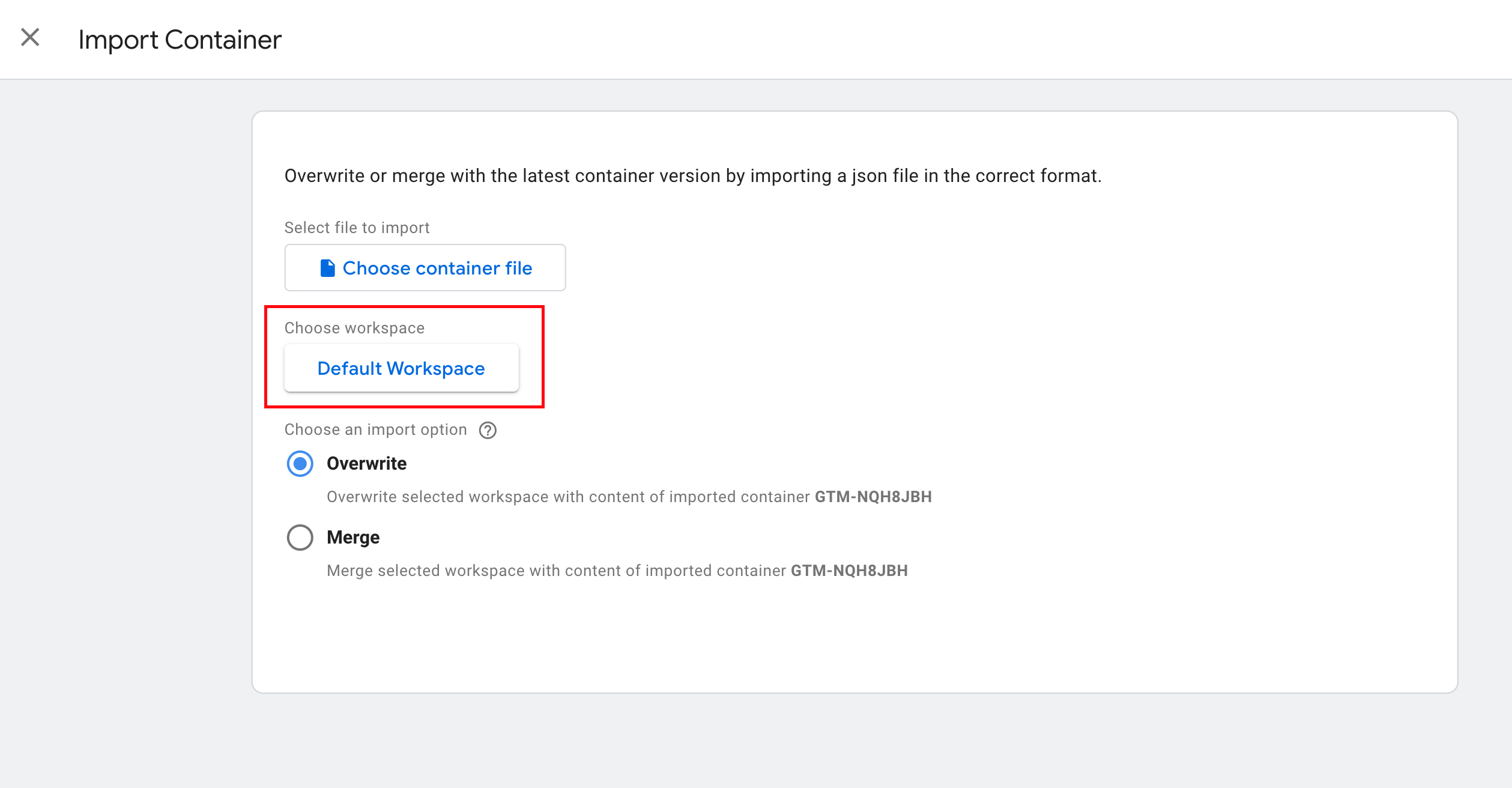Click the file icon in Choose container file
Screen dimensions: 1512x788
click(327, 268)
